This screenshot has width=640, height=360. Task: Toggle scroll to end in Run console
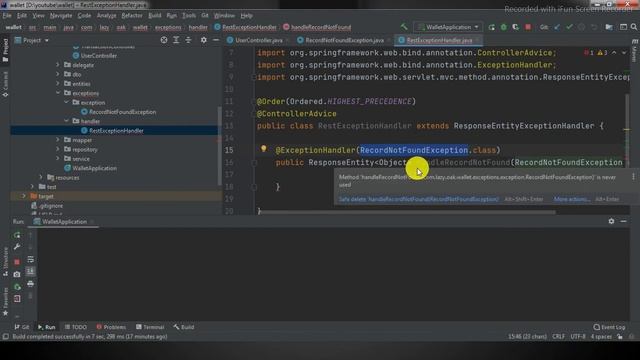31,271
